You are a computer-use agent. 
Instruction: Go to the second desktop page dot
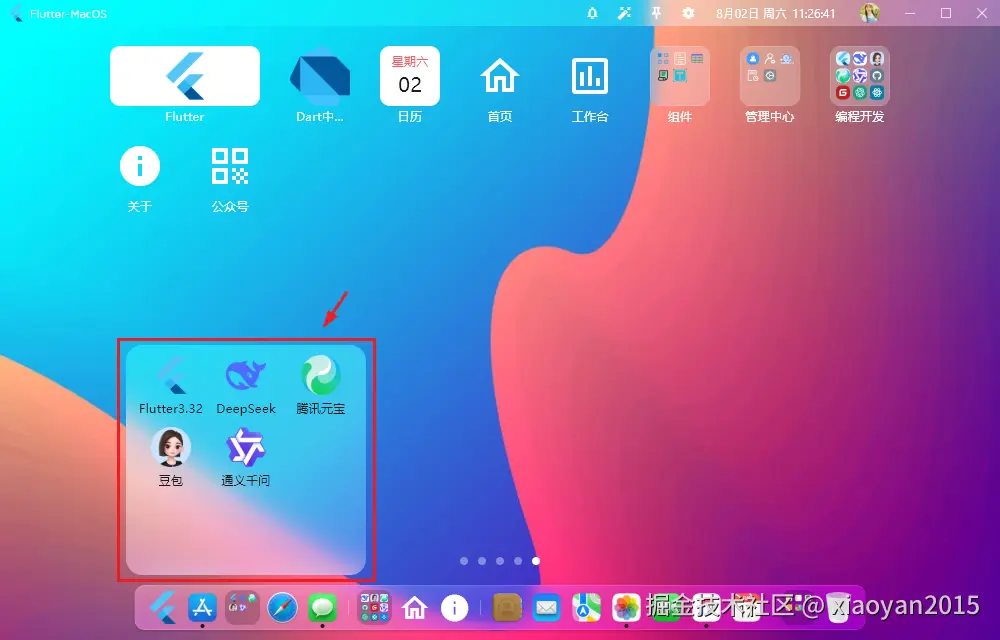point(482,561)
